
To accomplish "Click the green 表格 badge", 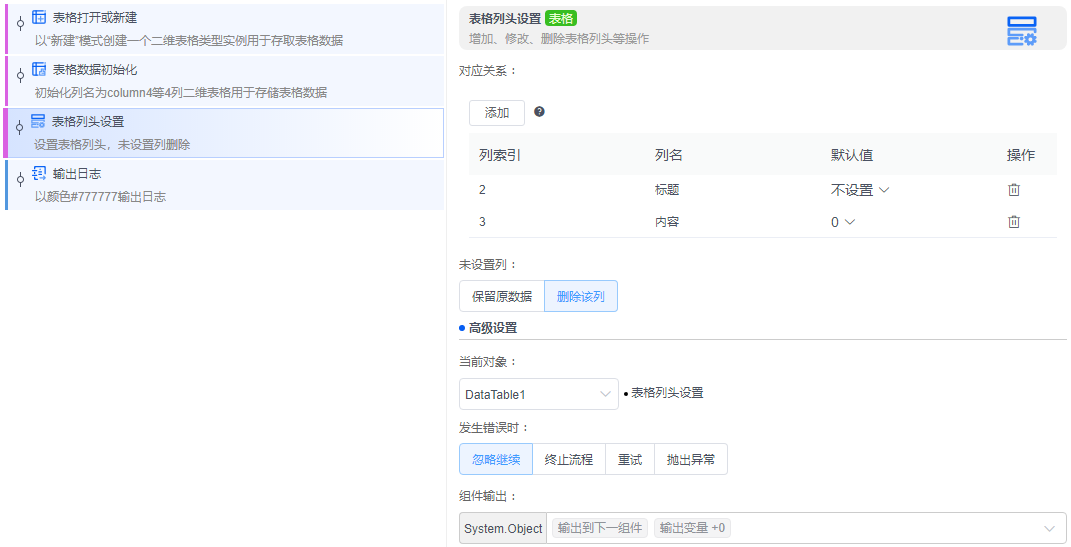I will [561, 19].
